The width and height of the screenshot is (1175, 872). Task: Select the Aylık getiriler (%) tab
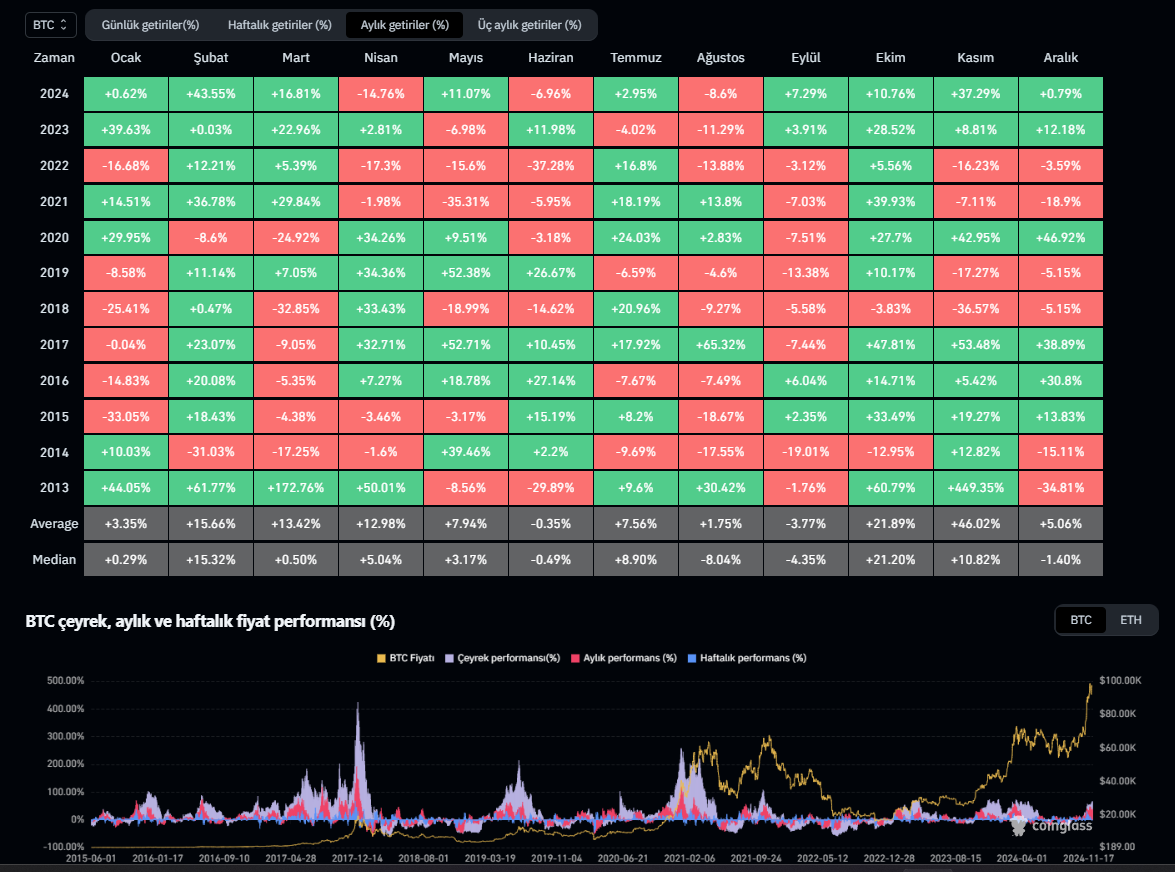[404, 24]
